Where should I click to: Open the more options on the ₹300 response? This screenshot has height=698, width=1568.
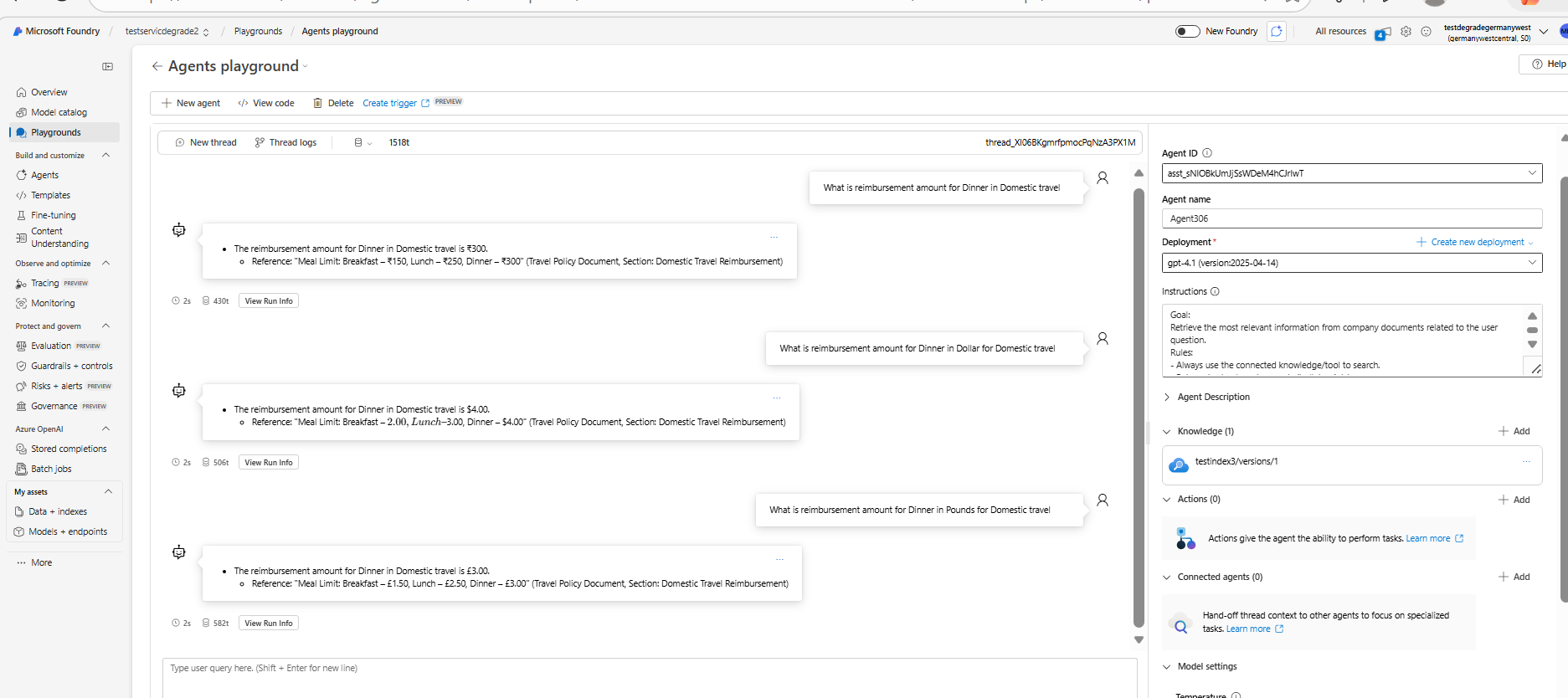point(774,238)
